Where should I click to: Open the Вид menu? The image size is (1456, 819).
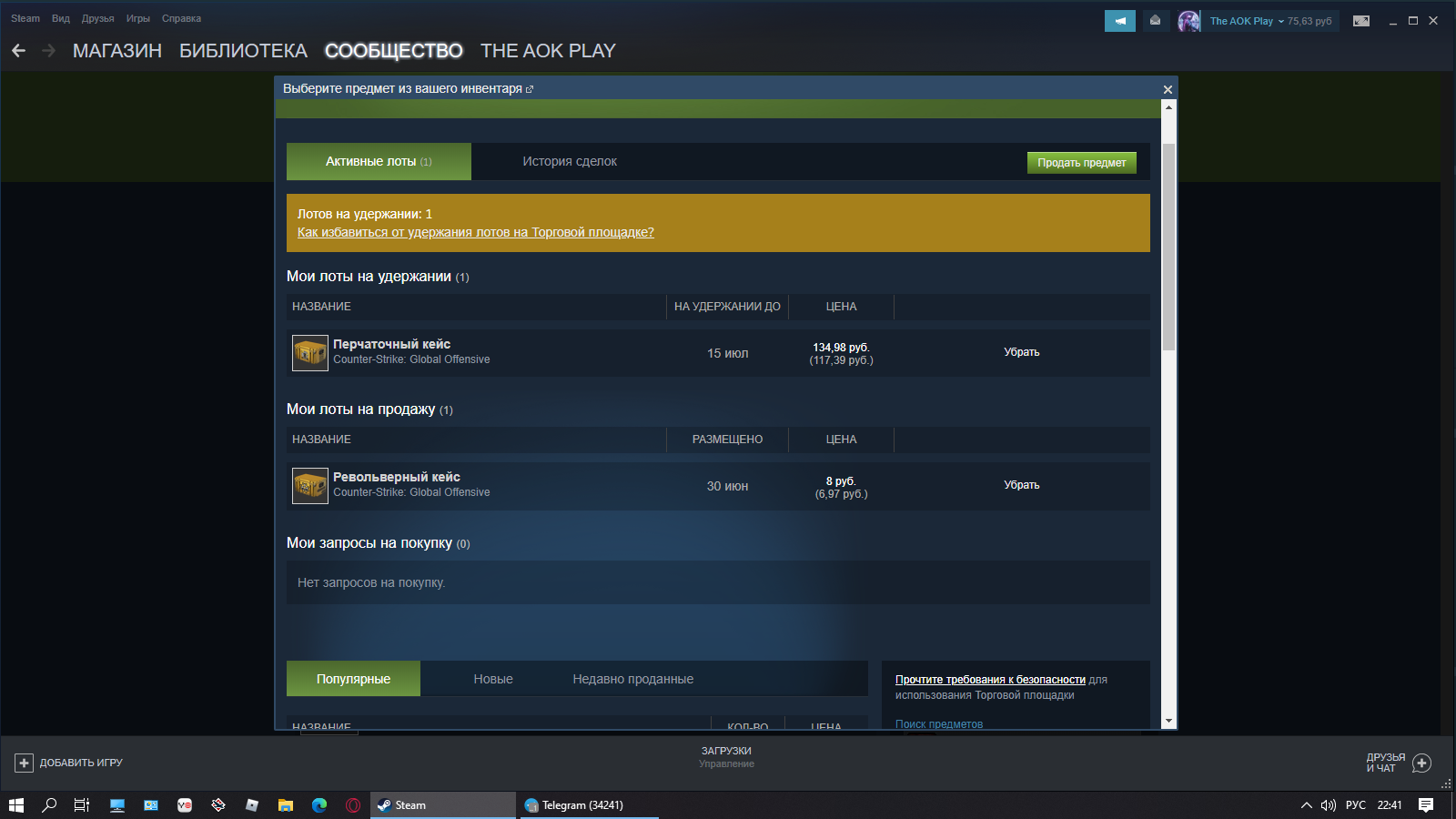click(x=61, y=18)
